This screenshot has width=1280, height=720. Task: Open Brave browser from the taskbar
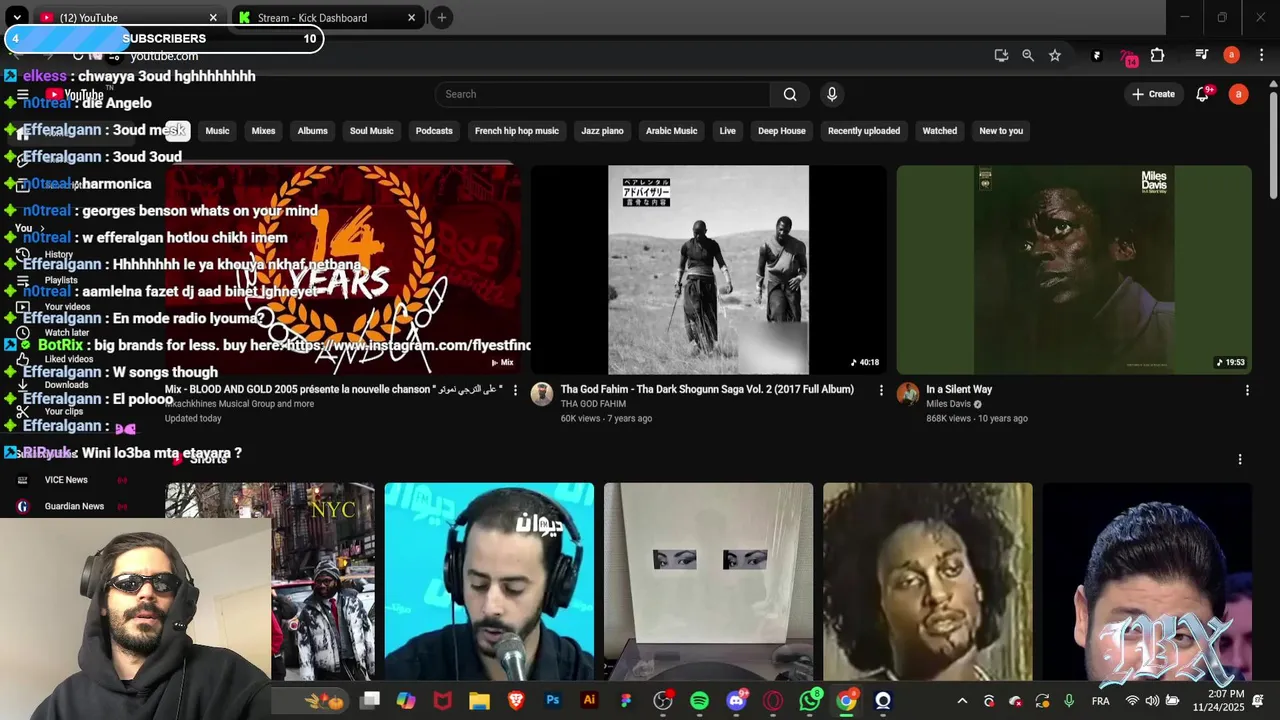click(516, 701)
